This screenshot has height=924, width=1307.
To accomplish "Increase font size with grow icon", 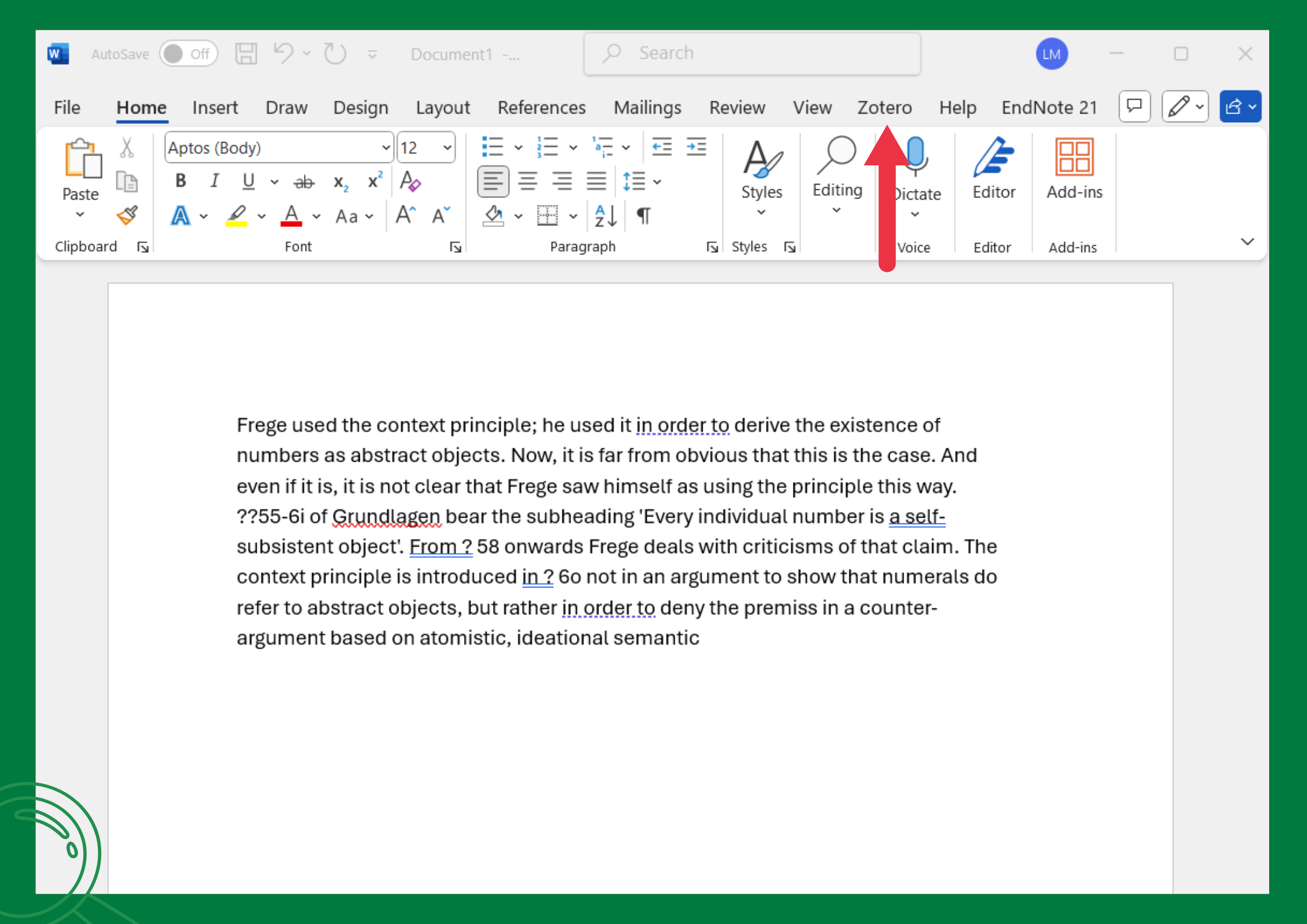I will (406, 215).
